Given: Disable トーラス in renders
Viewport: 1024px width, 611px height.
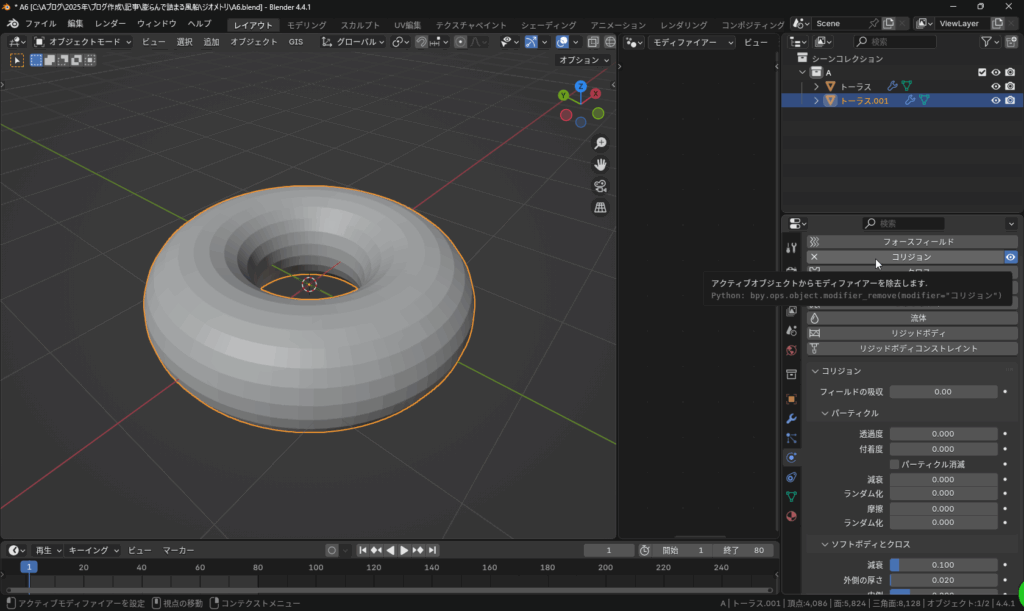Looking at the screenshot, I should [x=1010, y=86].
